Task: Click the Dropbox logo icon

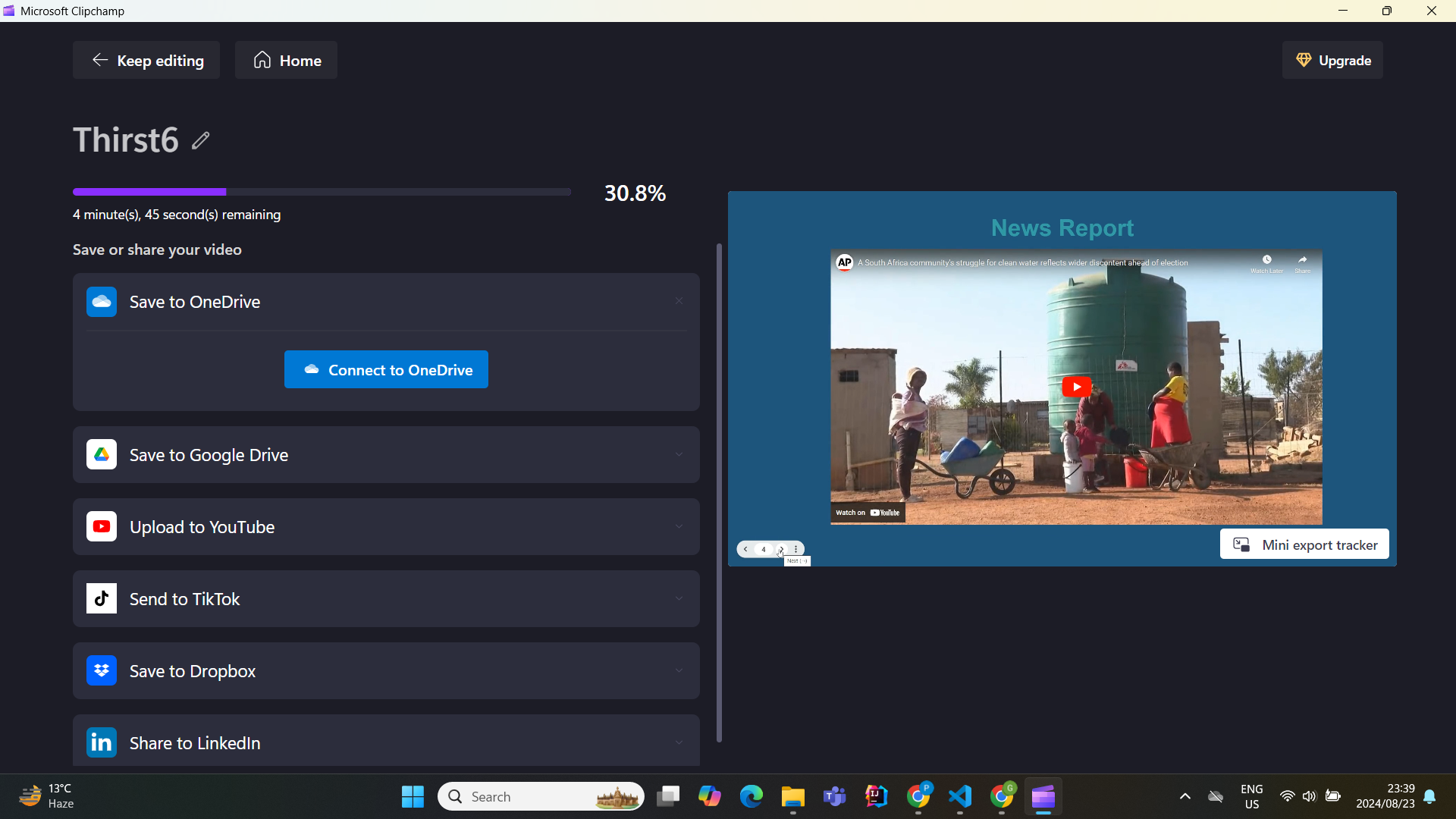Action: (x=102, y=671)
